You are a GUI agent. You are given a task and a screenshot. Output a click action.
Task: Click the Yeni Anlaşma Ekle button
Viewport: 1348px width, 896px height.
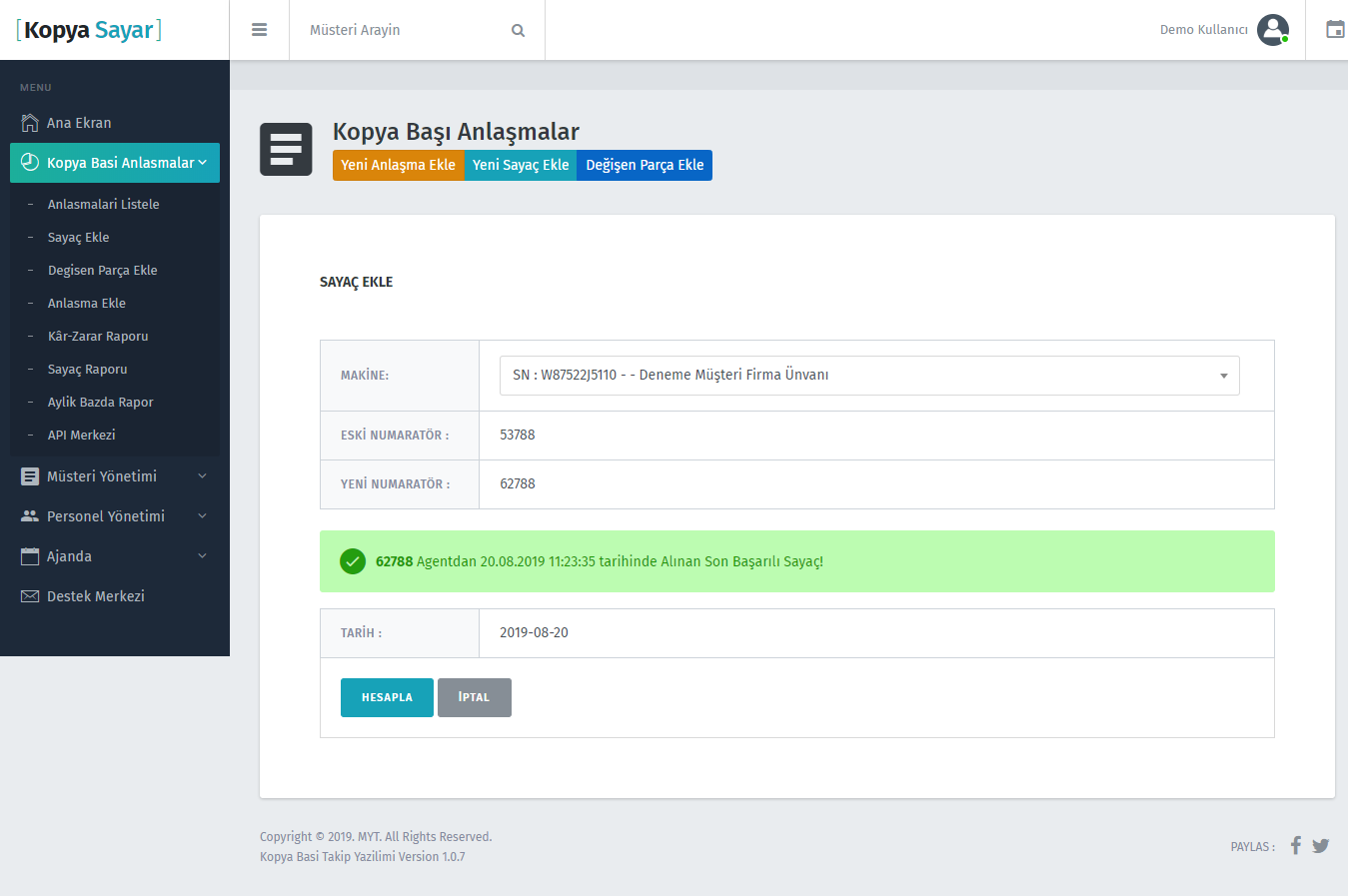pyautogui.click(x=398, y=165)
